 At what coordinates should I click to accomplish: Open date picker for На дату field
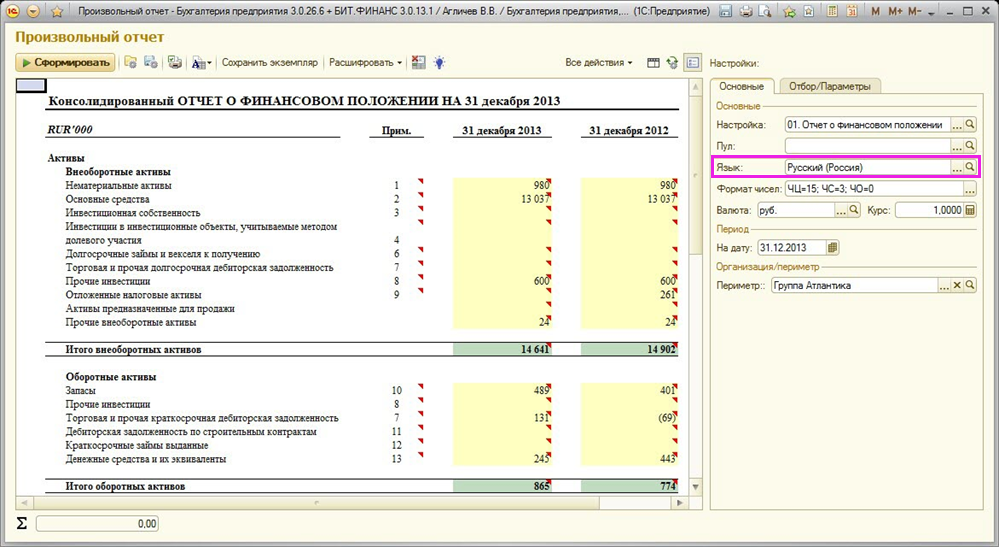coord(833,247)
